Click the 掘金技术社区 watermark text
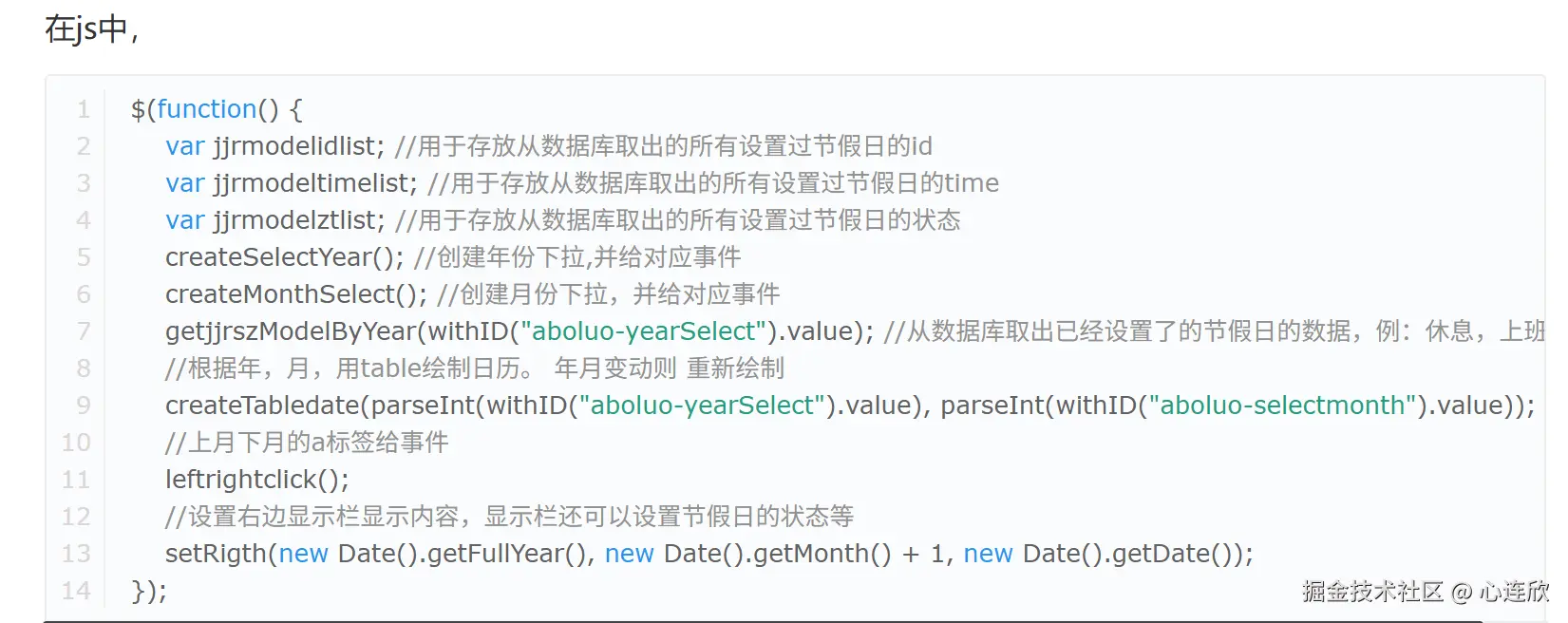Screen dimensions: 1568x623 [x=1372, y=592]
